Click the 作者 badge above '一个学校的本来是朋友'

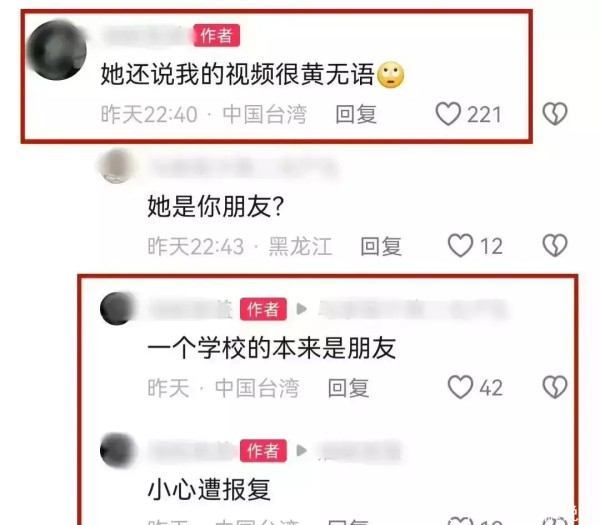(x=263, y=309)
